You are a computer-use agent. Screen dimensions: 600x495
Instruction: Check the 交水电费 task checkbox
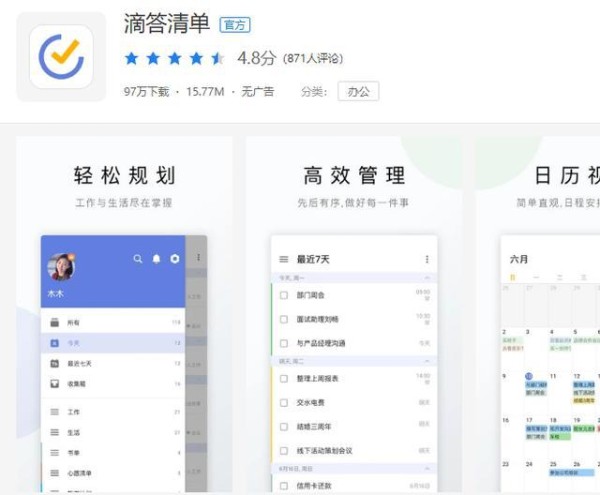(x=284, y=403)
